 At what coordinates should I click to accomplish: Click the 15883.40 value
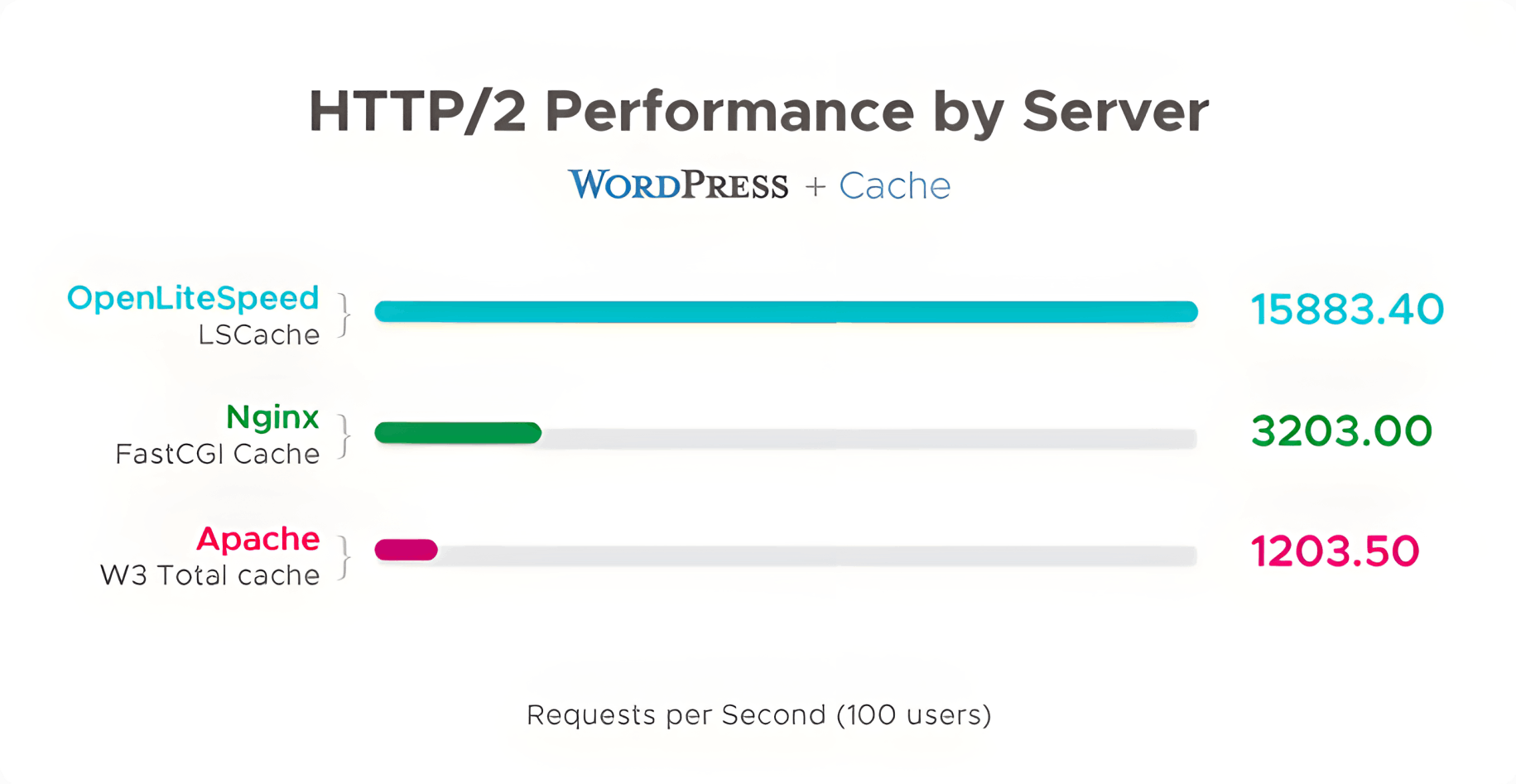point(1347,310)
